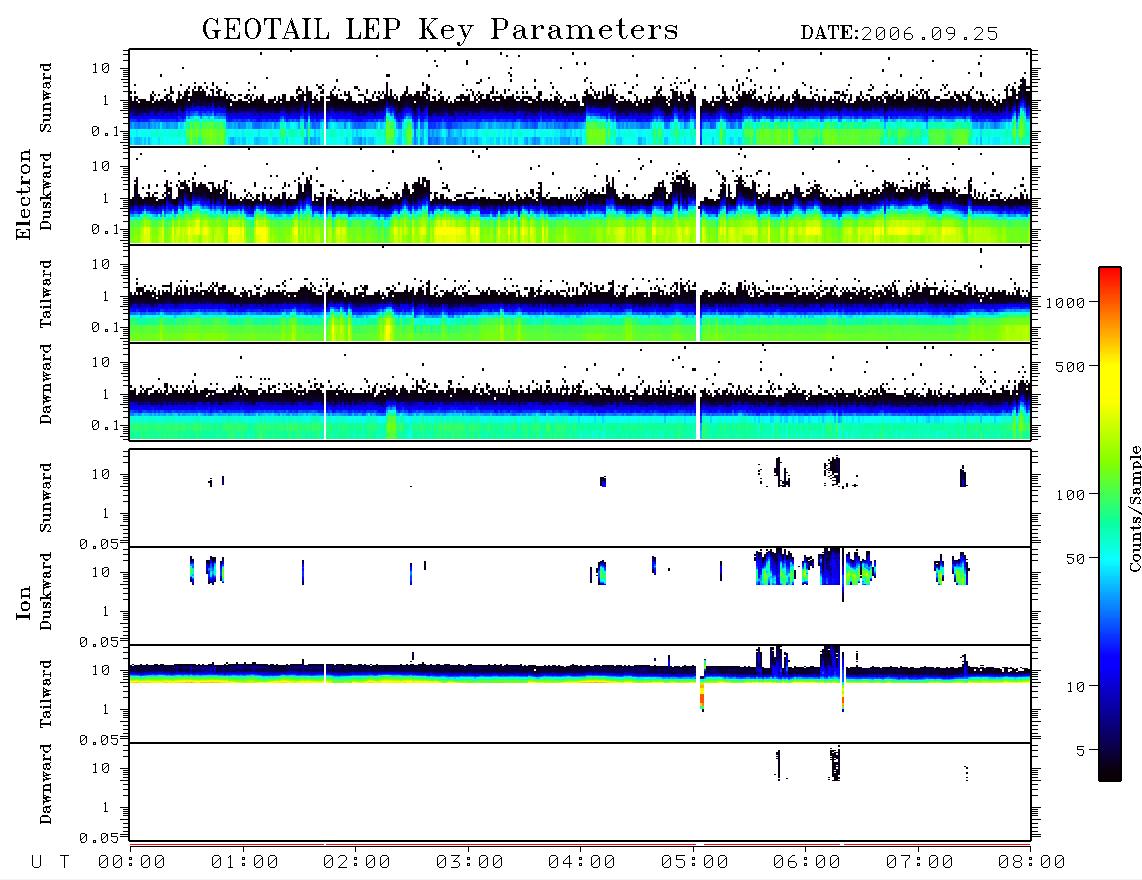Click the Ion Sunward panel label
Viewport: 1142px width, 880px height.
tap(46, 498)
